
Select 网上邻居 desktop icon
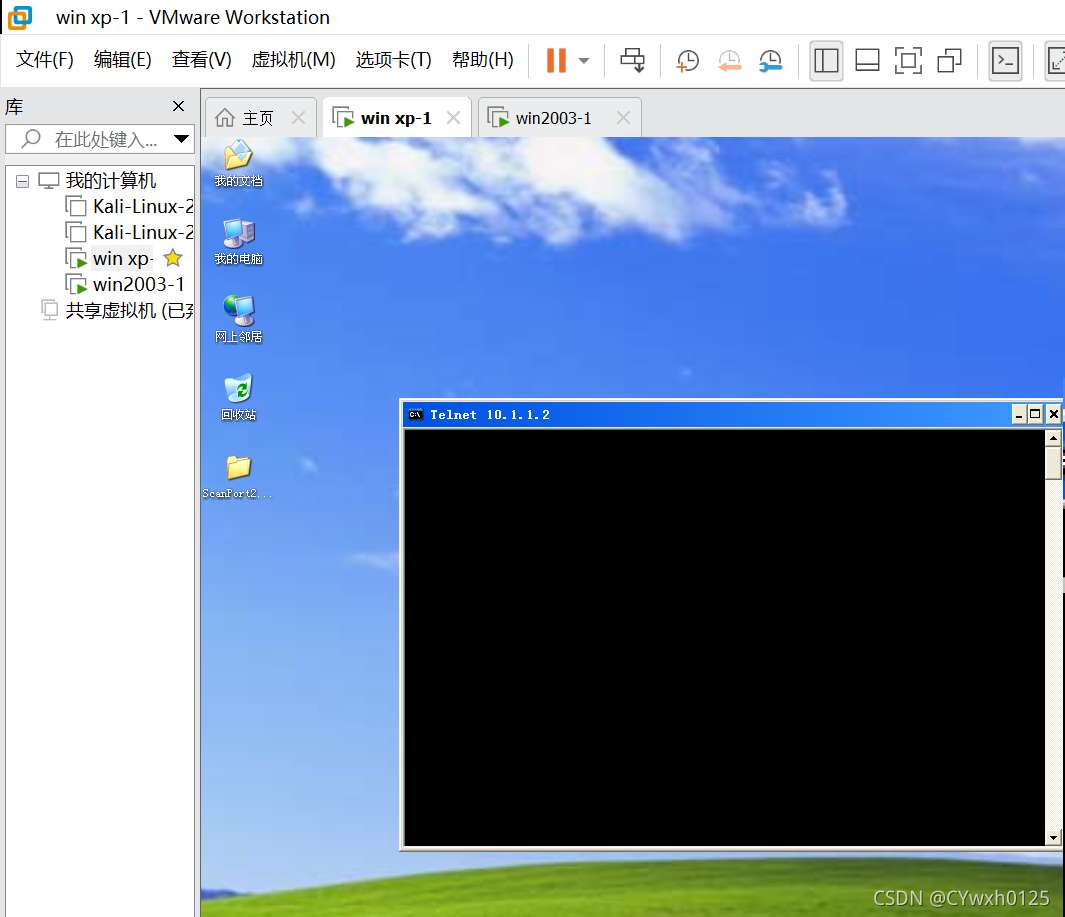click(x=238, y=319)
